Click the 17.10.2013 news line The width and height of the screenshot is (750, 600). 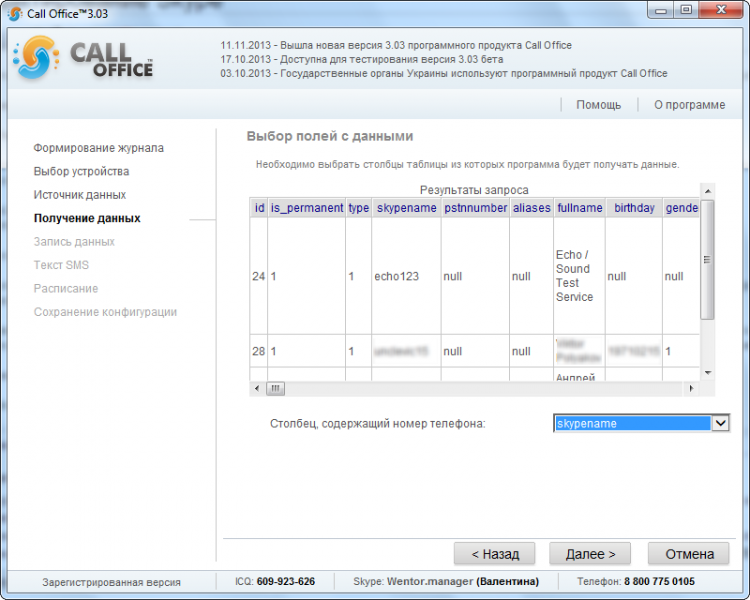(x=362, y=59)
